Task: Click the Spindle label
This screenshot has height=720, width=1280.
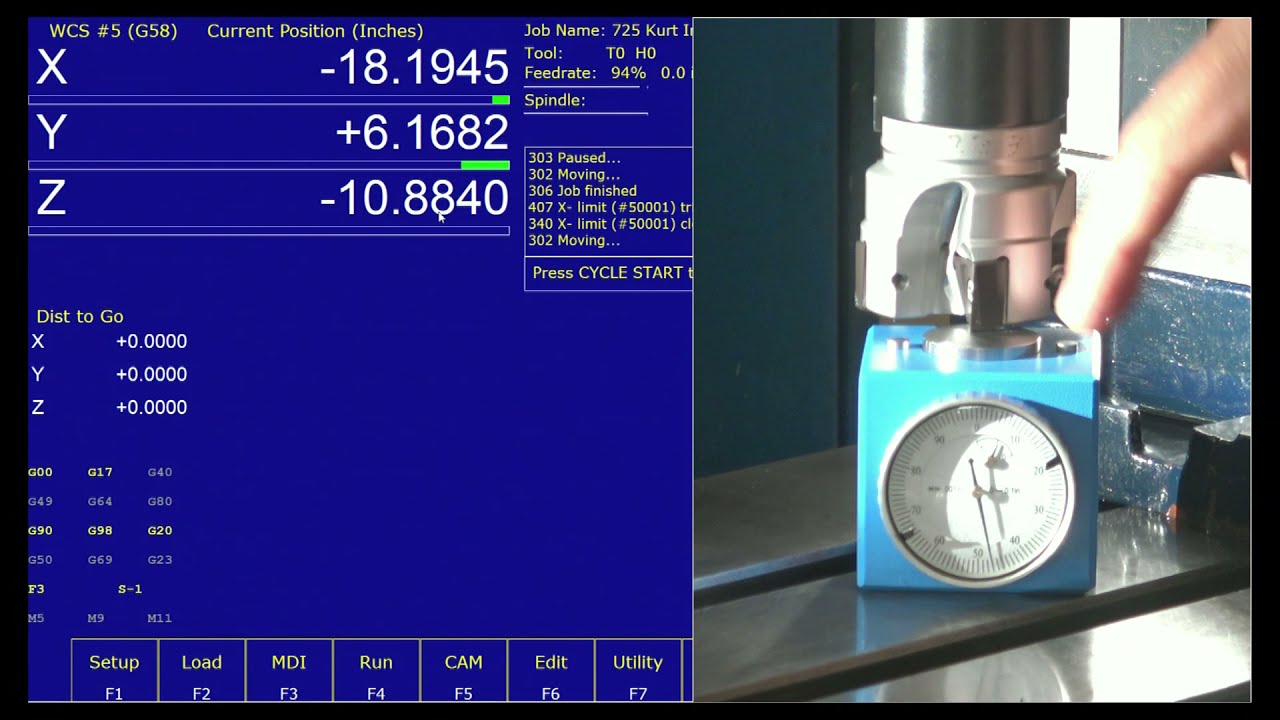Action: click(555, 100)
